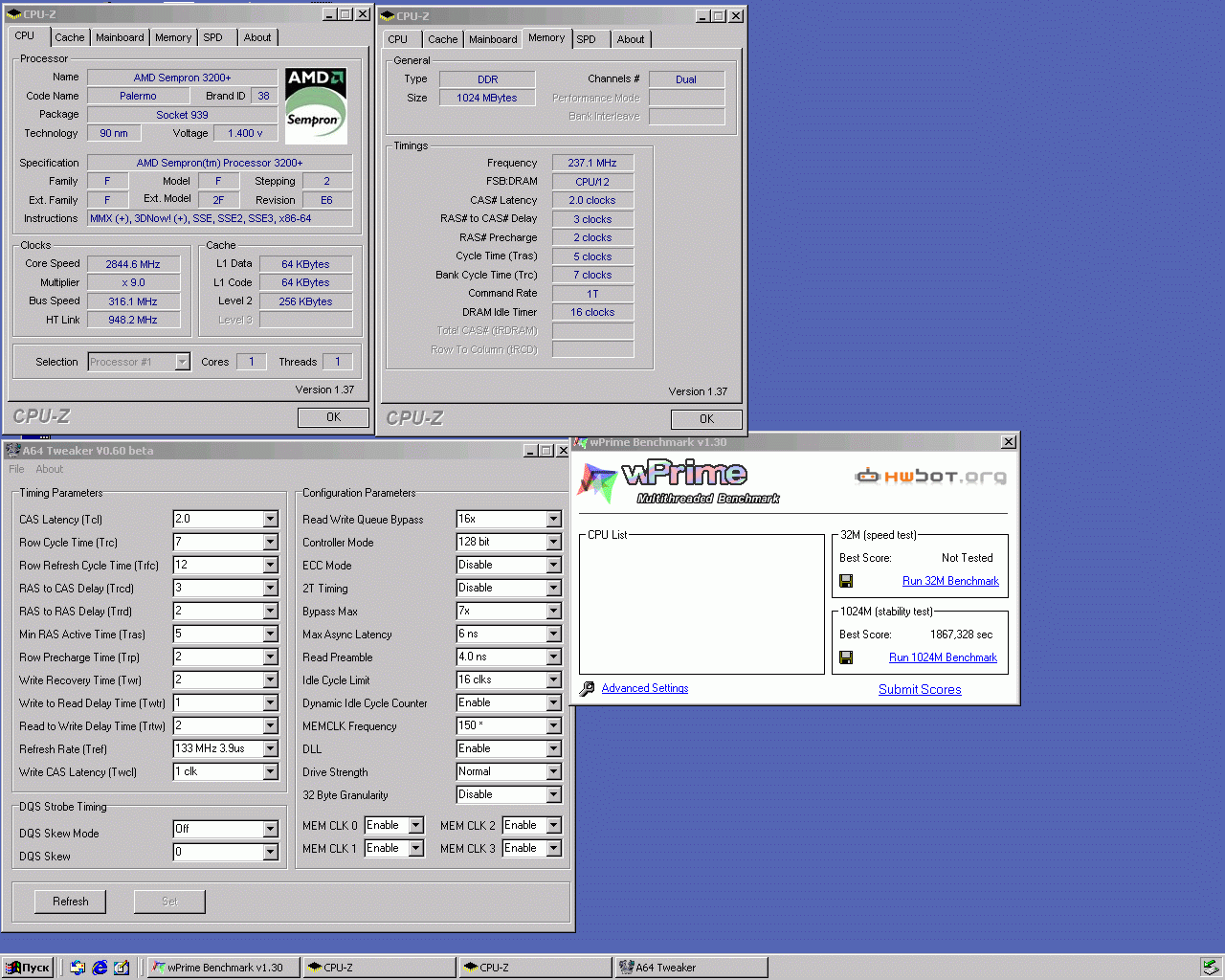The width and height of the screenshot is (1225, 980).
Task: Click the AMD Sempron logo in CPU-Z
Action: click(x=317, y=105)
